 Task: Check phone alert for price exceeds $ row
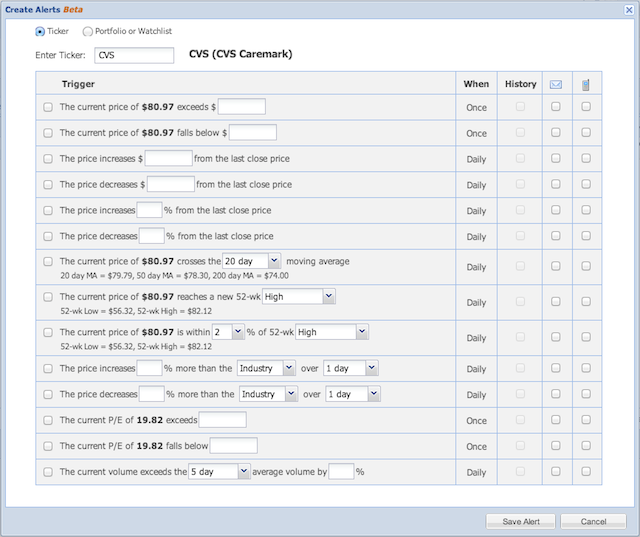coord(586,107)
